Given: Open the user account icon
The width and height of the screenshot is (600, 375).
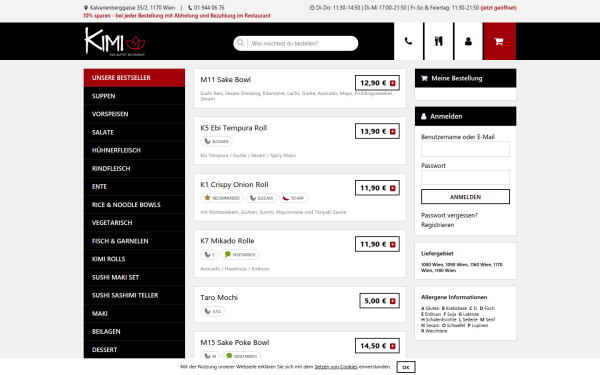Looking at the screenshot, I should coord(468,41).
